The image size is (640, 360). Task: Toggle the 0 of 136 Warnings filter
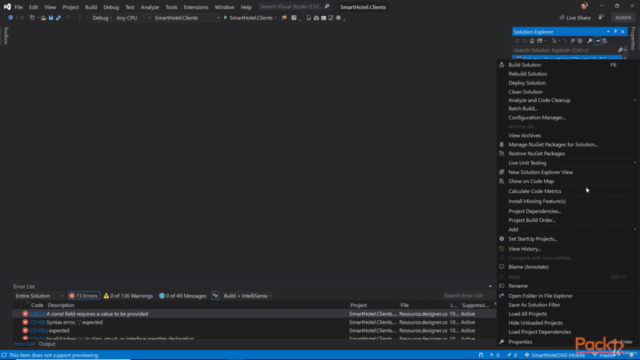[x=129, y=296]
